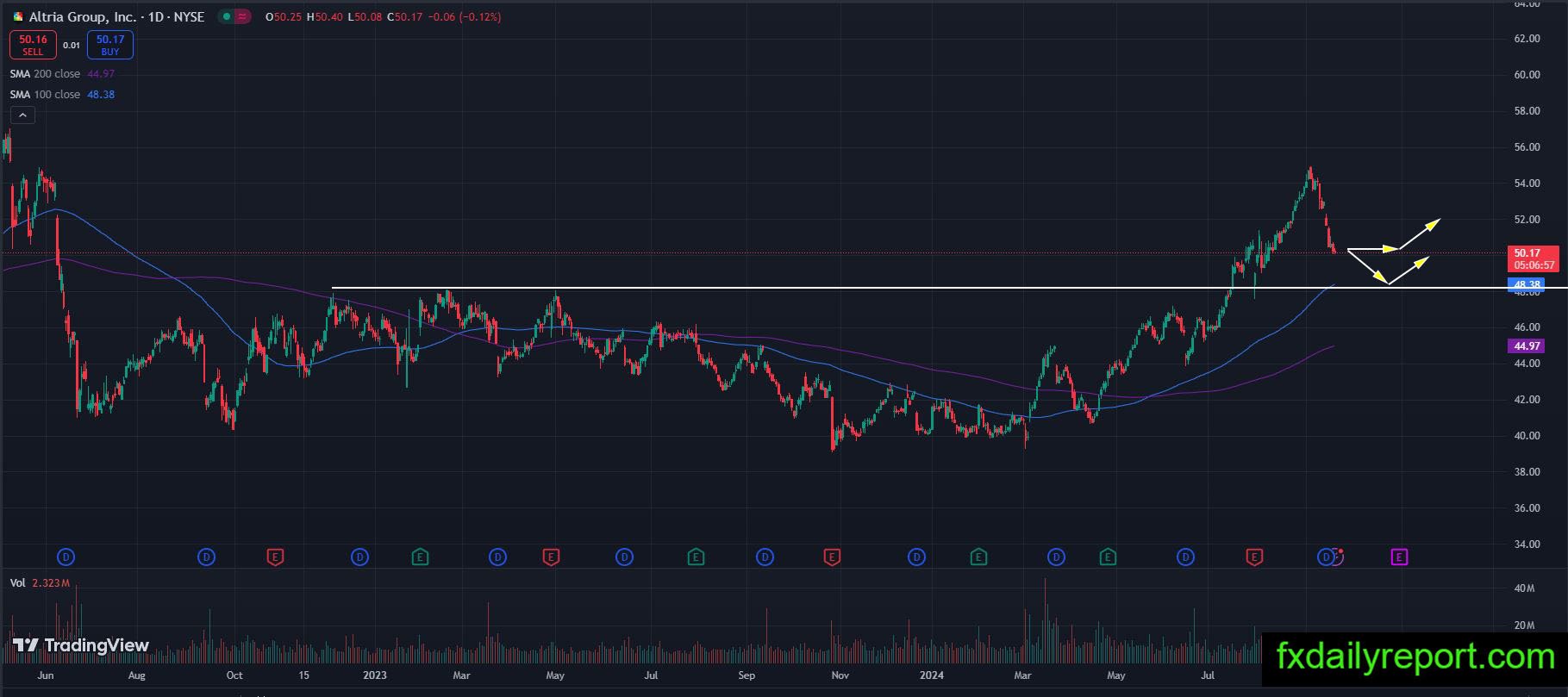
Task: Click the change value −0.06 (−0.12%)
Action: [465, 17]
